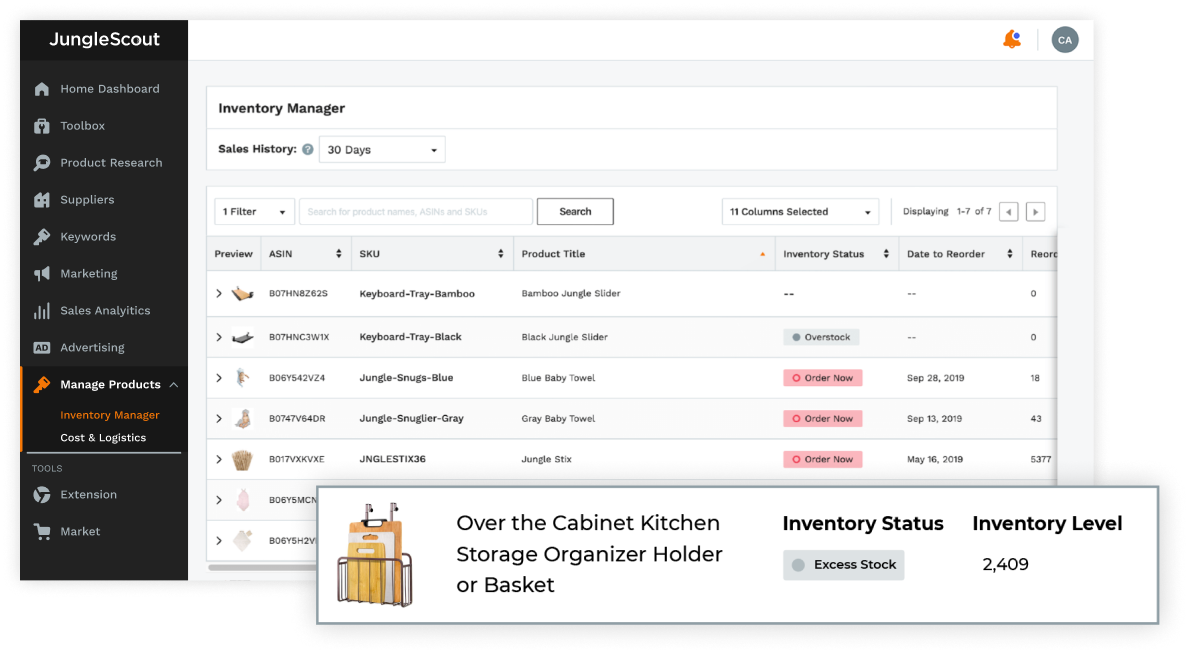Open Sales Analytics menu item

(x=104, y=310)
